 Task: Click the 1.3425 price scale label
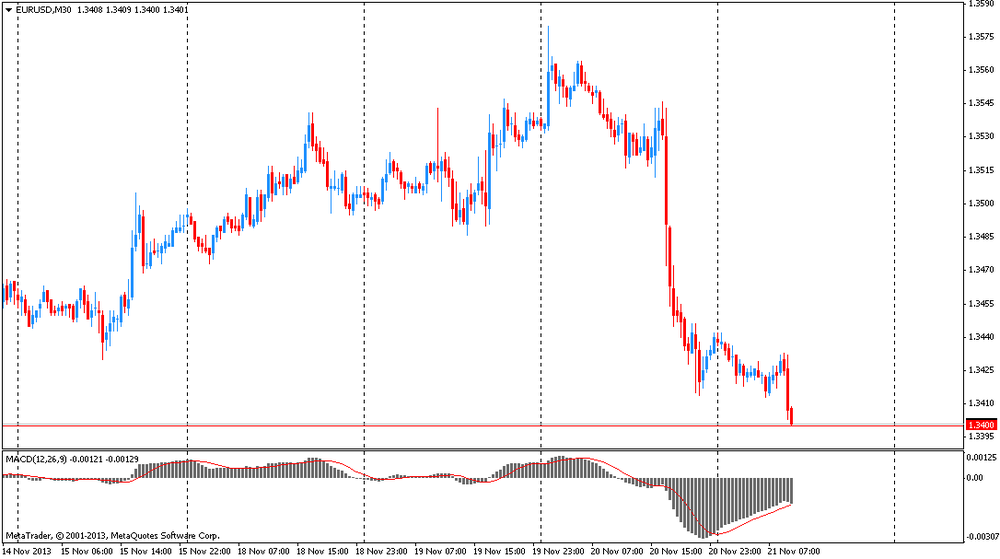pos(981,370)
